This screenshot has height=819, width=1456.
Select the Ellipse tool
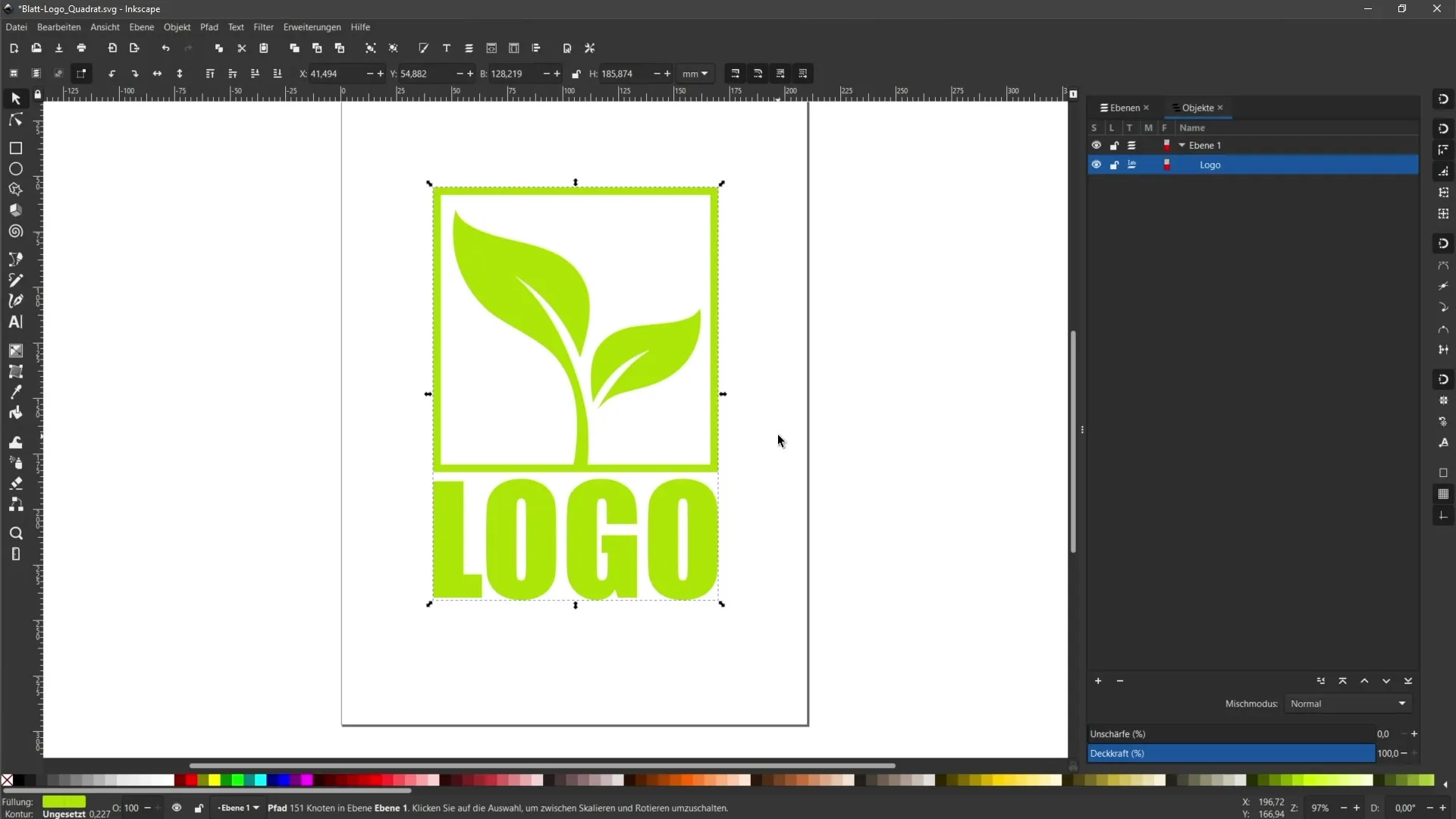tap(15, 168)
